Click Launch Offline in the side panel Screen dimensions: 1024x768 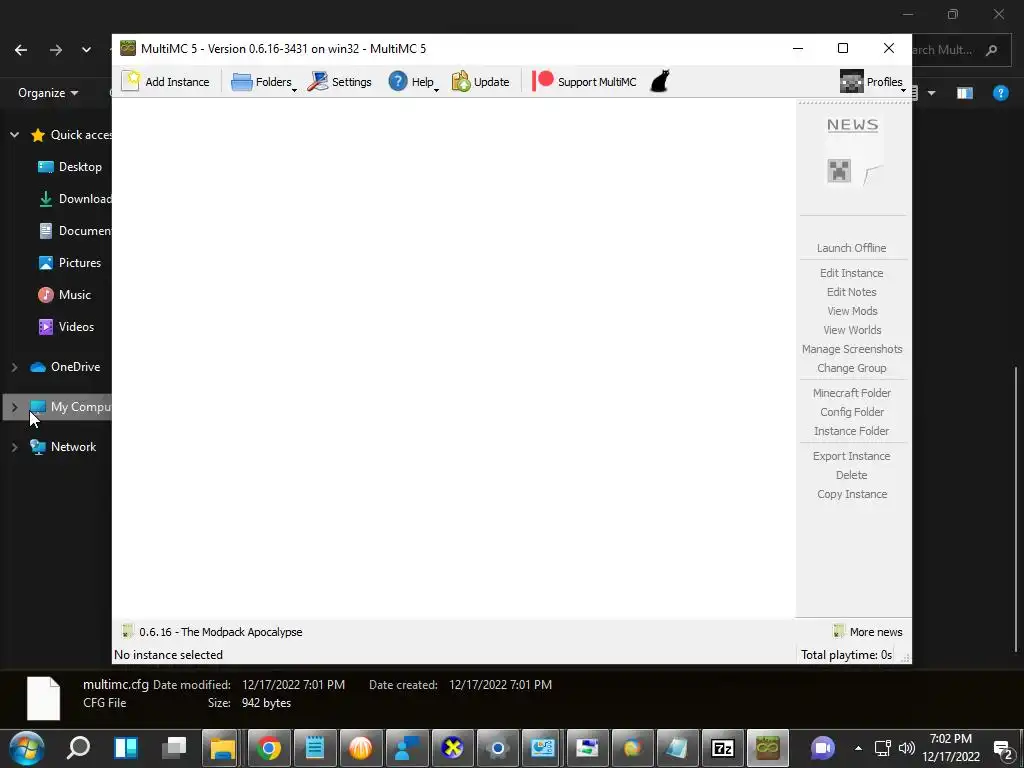click(851, 248)
